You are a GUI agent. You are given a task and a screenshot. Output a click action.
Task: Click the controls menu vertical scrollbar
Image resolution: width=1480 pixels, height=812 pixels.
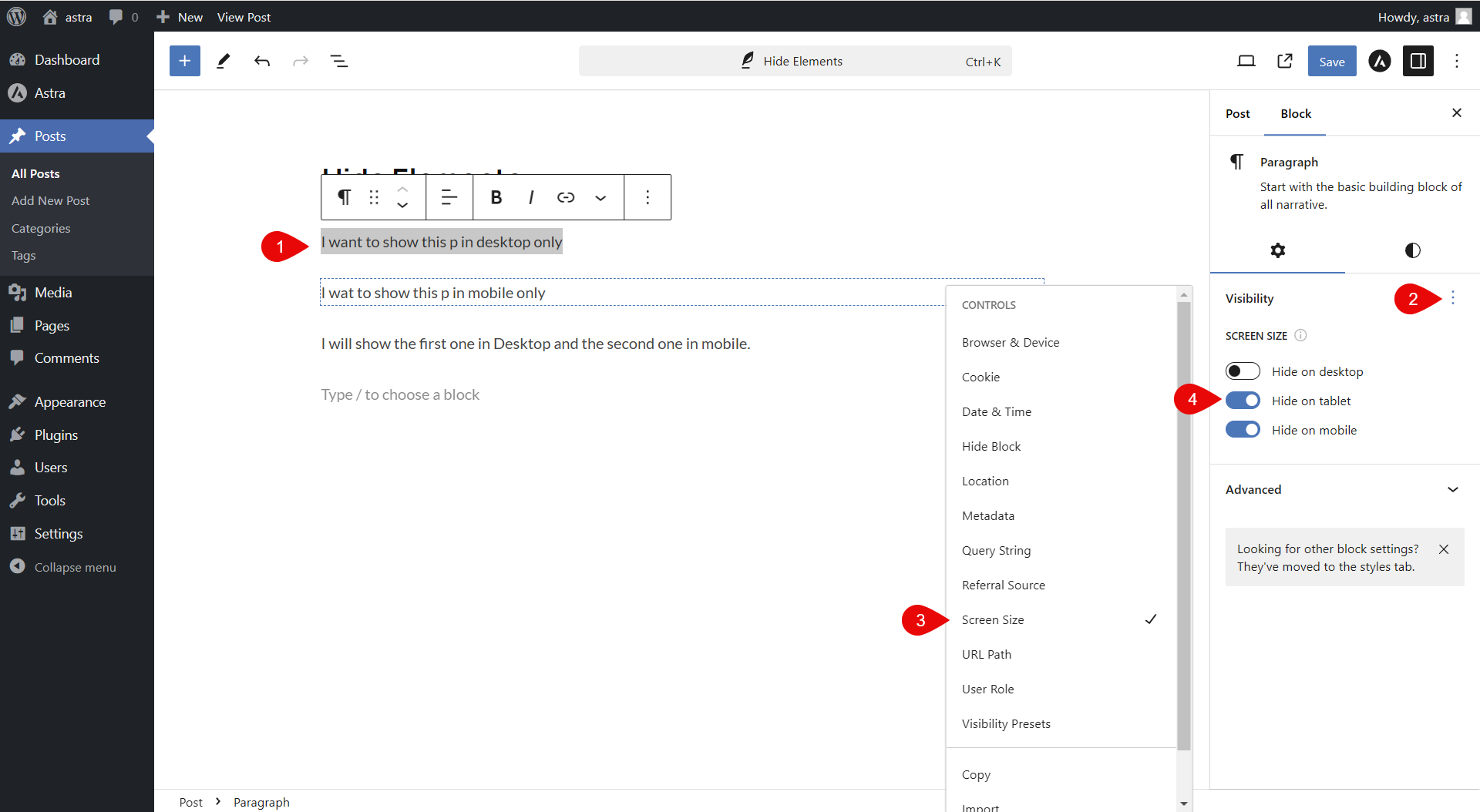[1184, 524]
